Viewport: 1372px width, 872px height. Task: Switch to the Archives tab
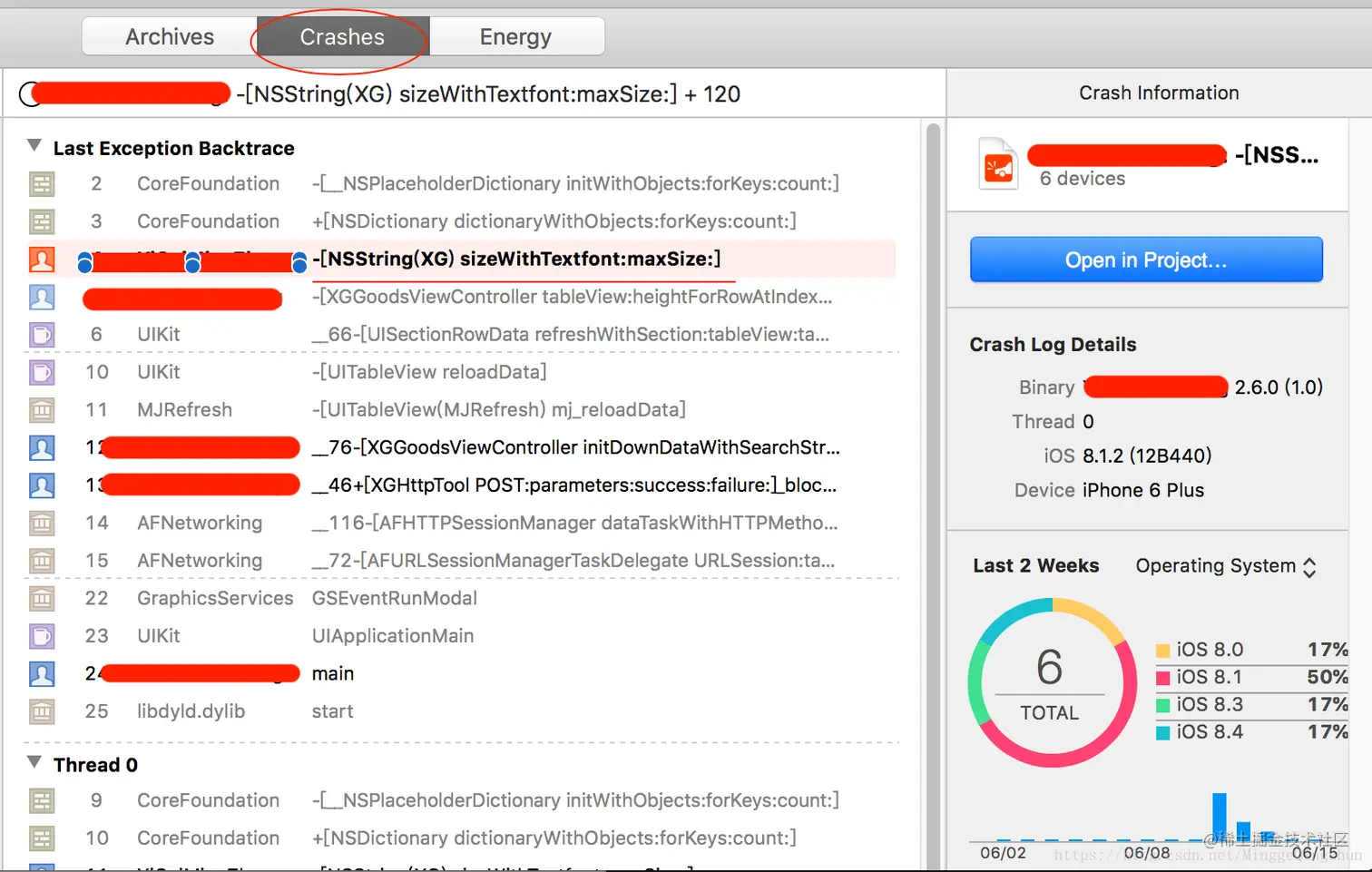pyautogui.click(x=170, y=37)
